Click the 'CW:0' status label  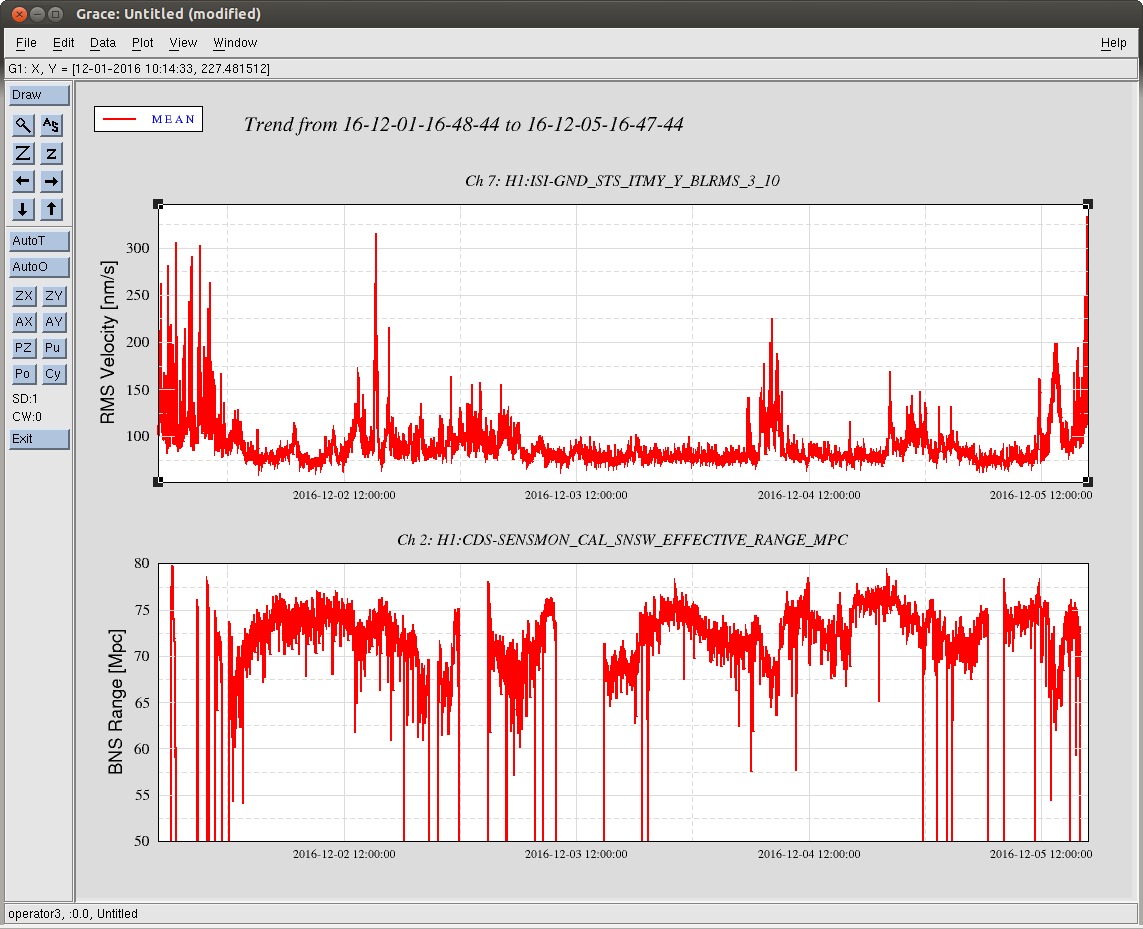point(27,417)
